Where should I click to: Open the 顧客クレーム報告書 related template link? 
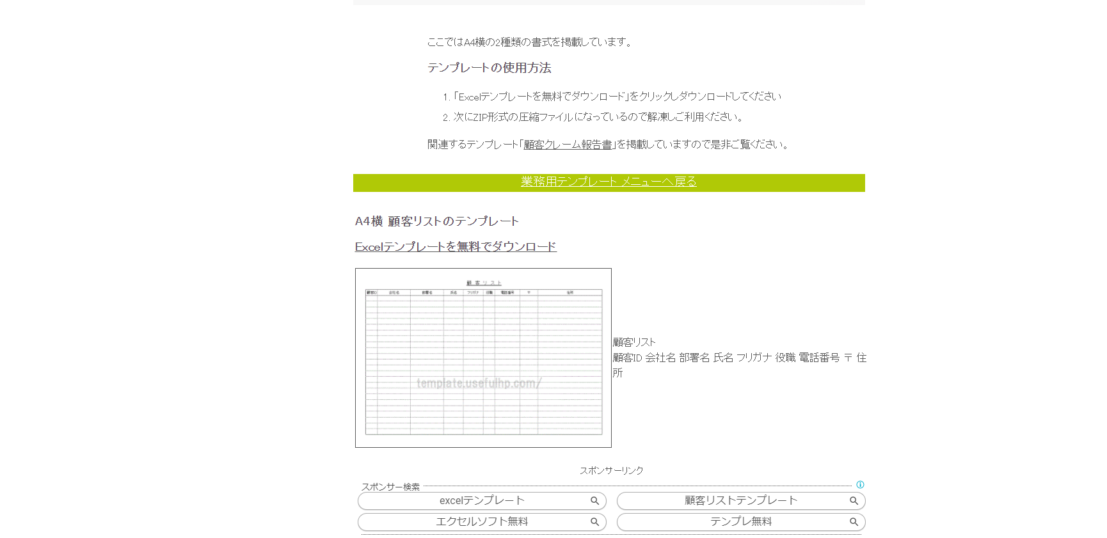tap(568, 145)
